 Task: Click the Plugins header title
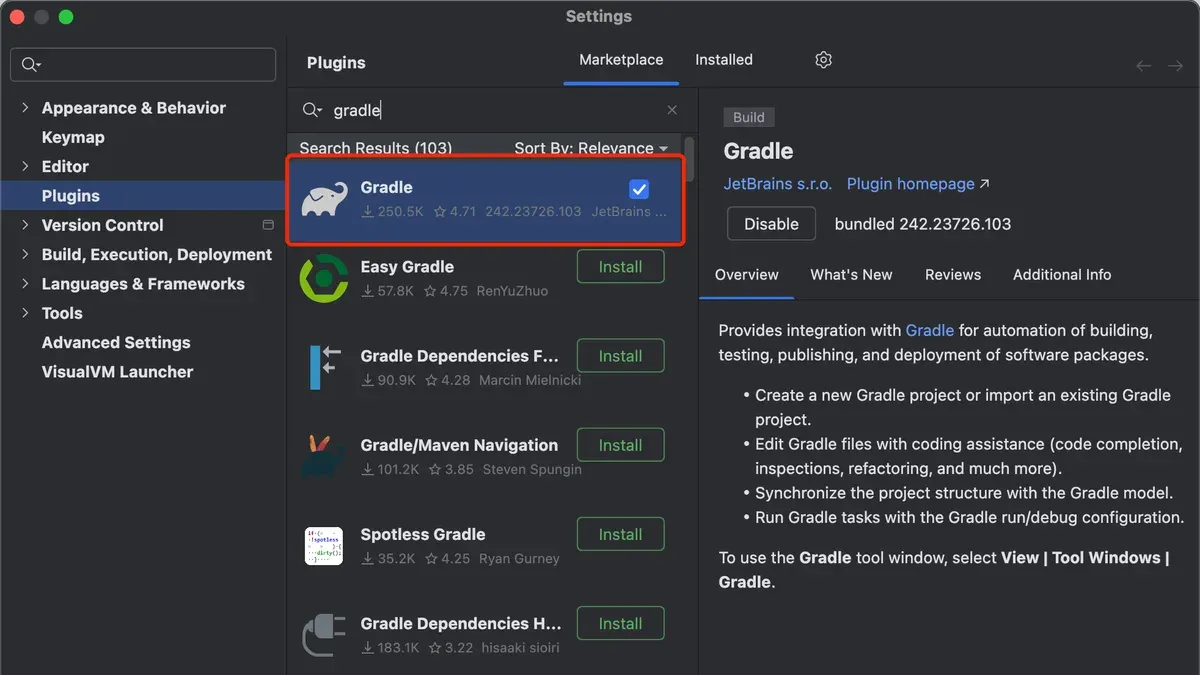click(x=336, y=62)
